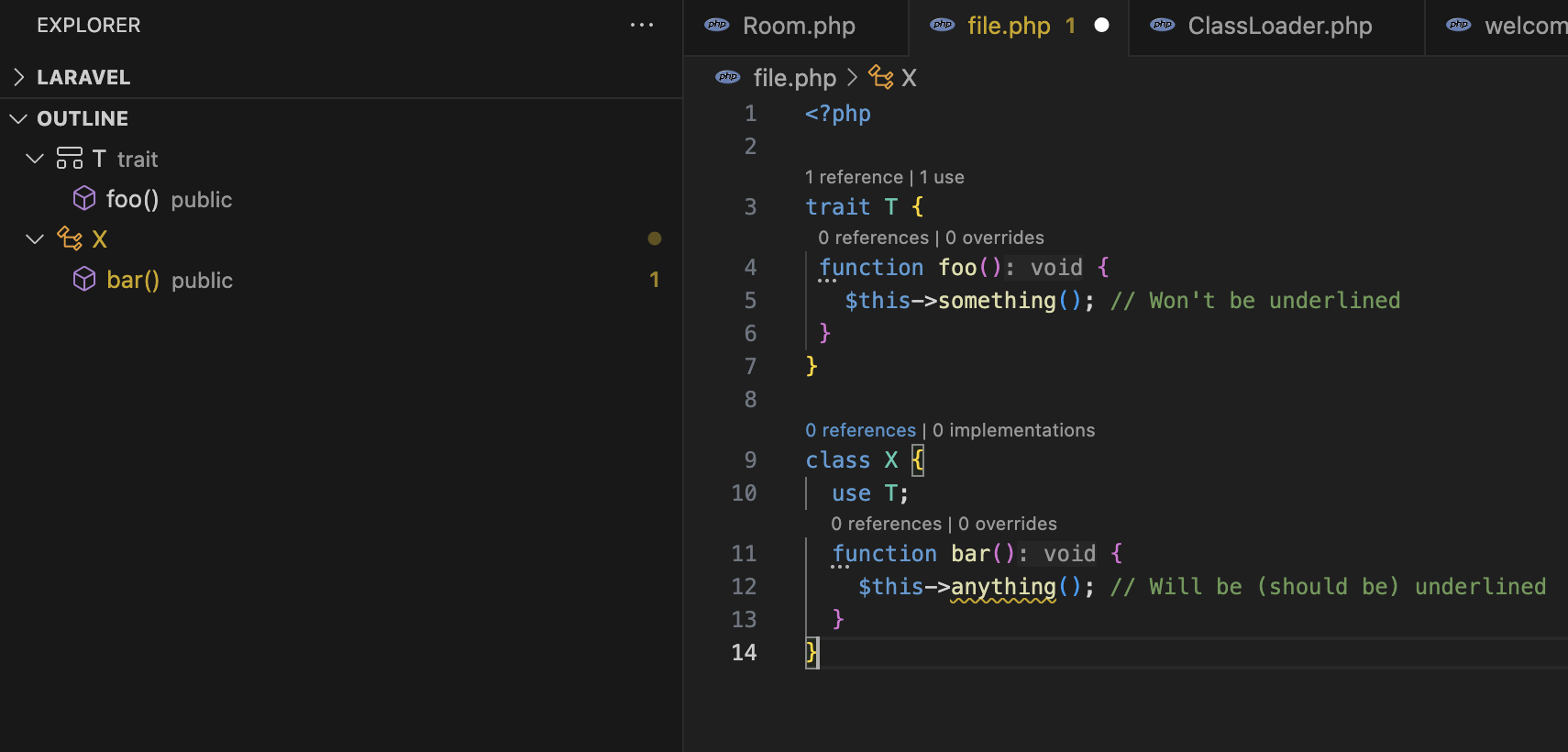1568x752 pixels.
Task: Click the trait T symbol icon in Outline
Action: point(70,159)
